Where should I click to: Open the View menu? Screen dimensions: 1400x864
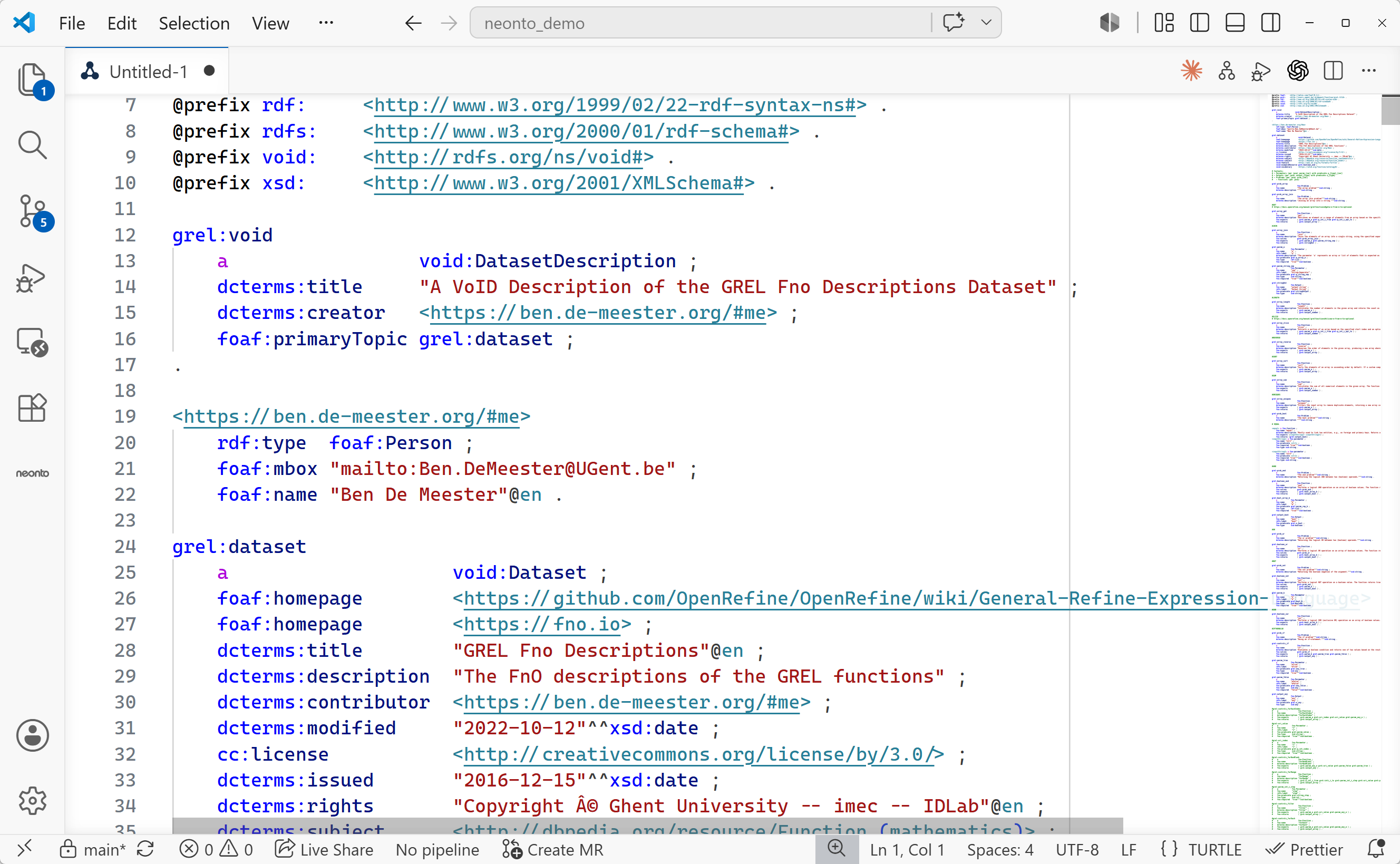[x=271, y=23]
